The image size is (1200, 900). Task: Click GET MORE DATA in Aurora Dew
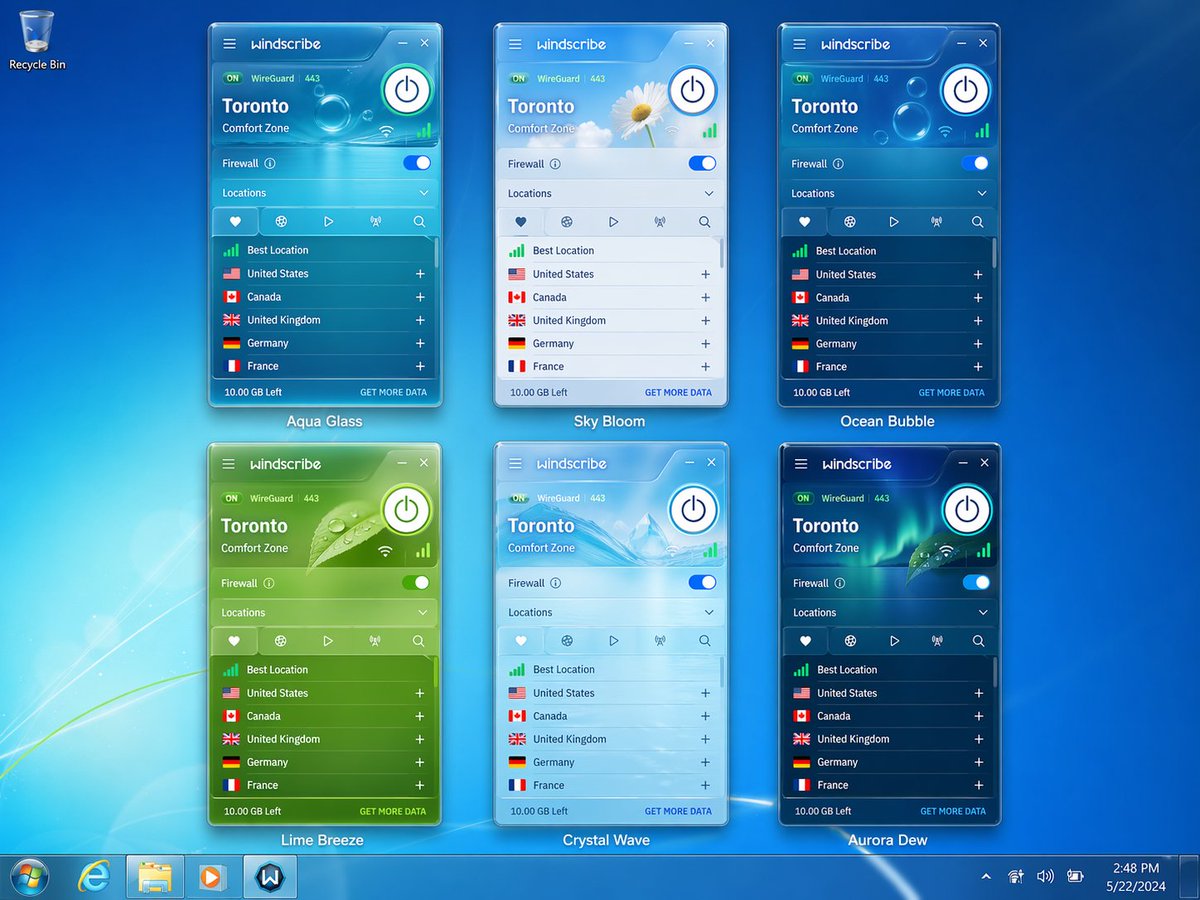(953, 811)
